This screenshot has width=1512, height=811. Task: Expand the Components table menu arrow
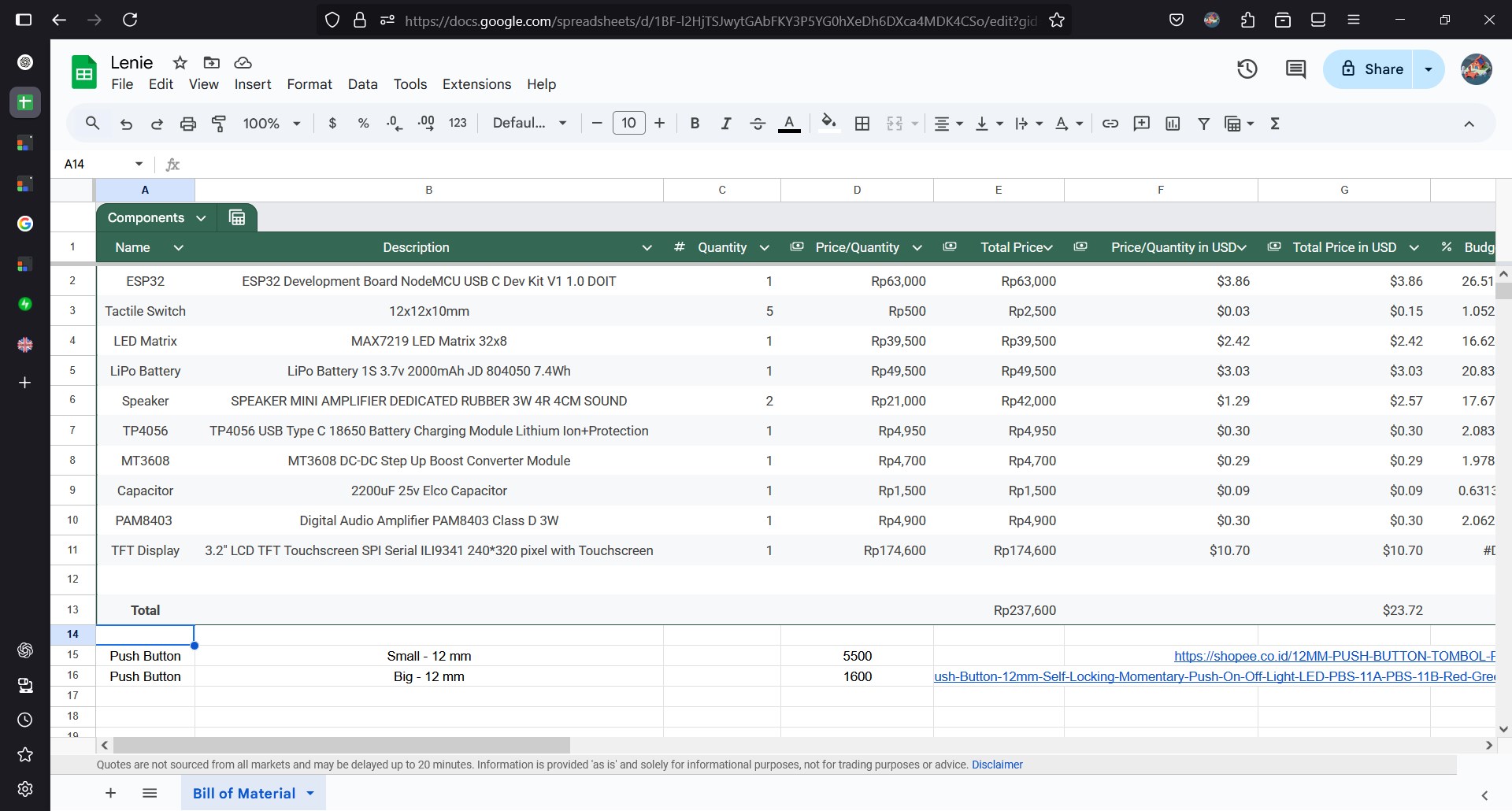point(201,218)
